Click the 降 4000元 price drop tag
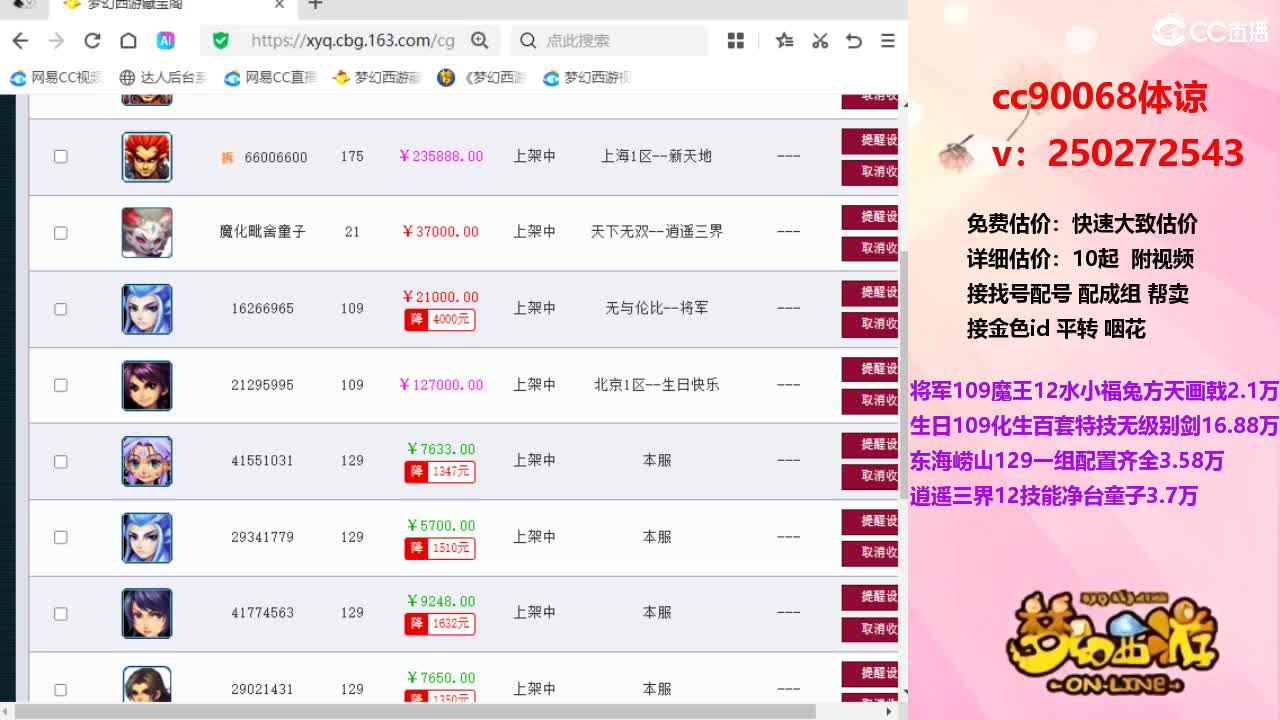 click(440, 320)
